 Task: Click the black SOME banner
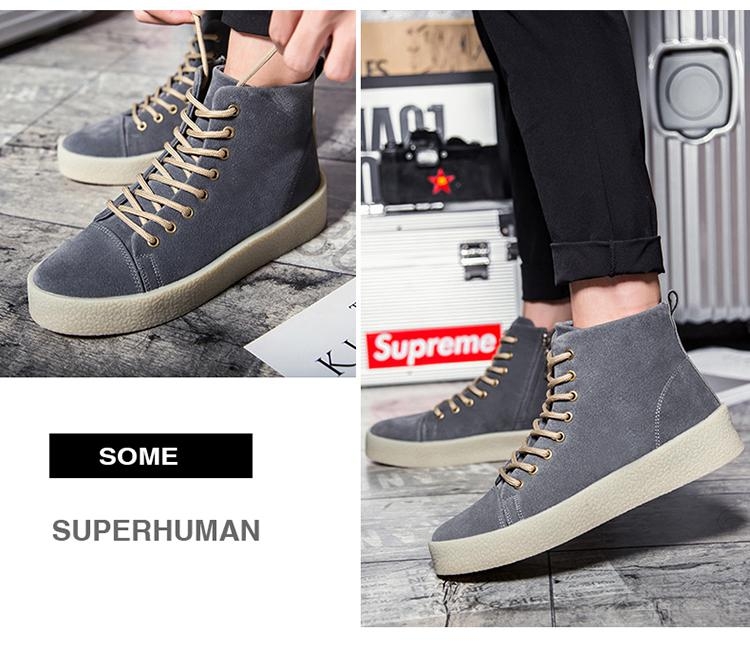point(151,456)
